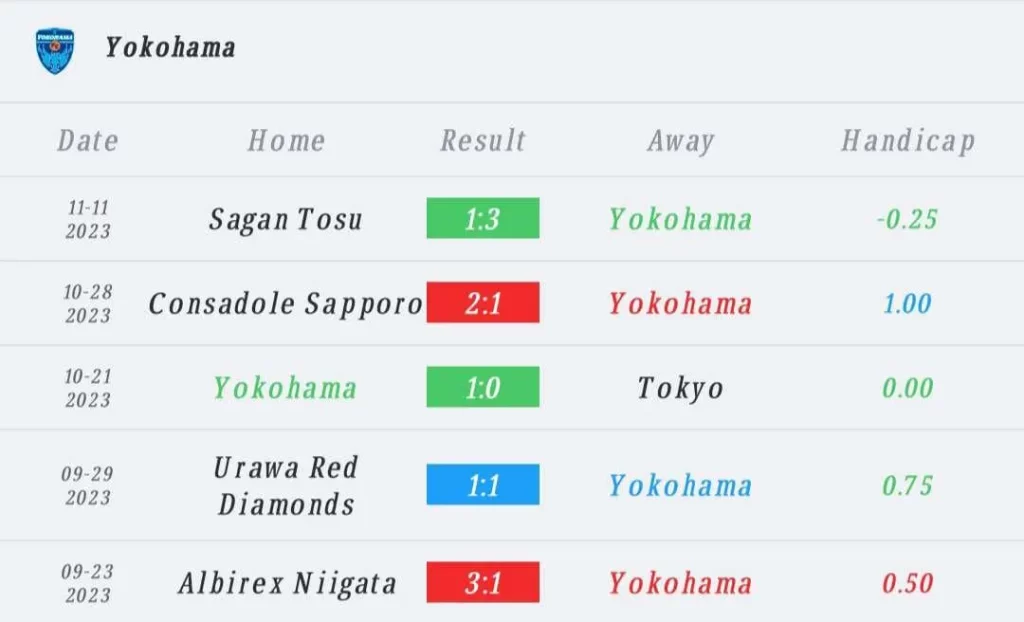This screenshot has height=622, width=1024.
Task: Click the Yokohama team crest icon
Action: point(55,50)
